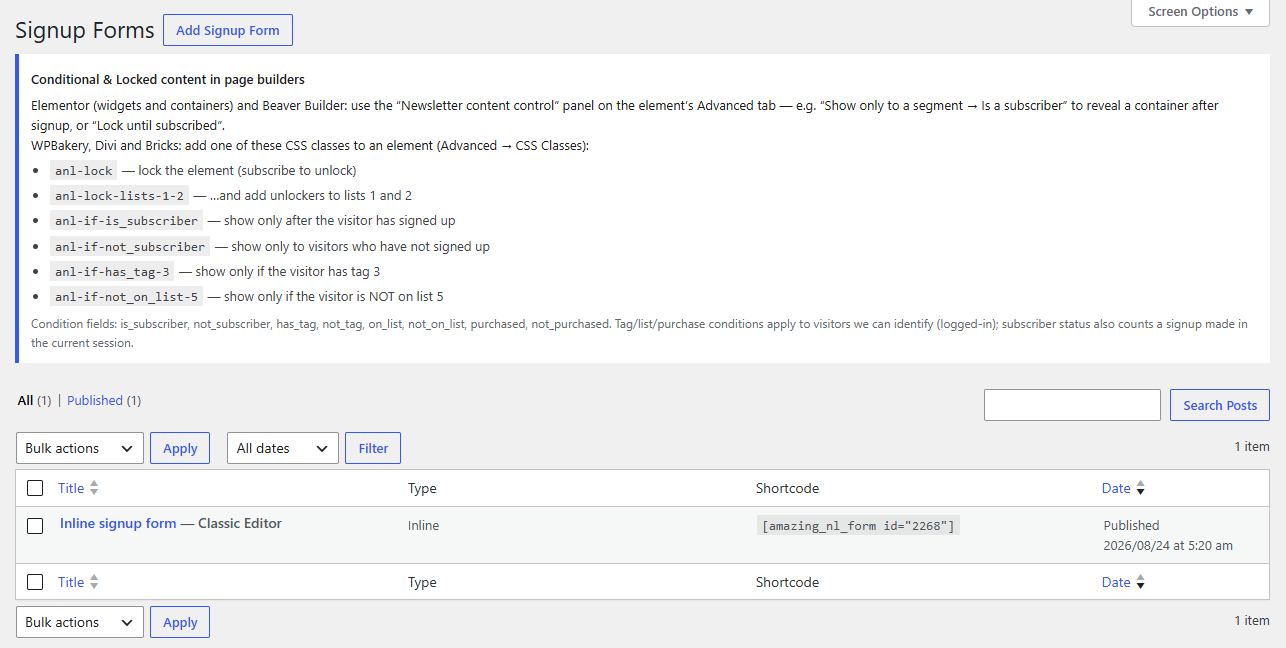Click sort arrow beside footer Date
The width and height of the screenshot is (1286, 648).
pos(1140,582)
